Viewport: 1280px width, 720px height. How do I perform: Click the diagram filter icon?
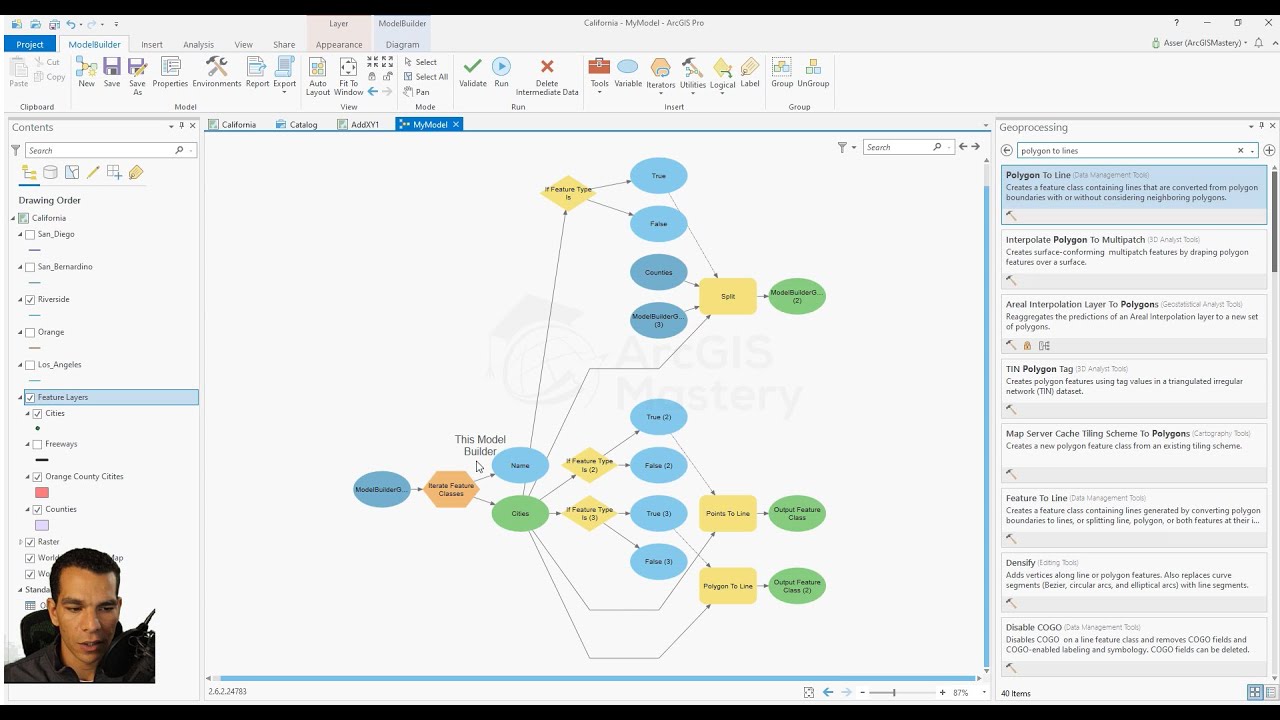pyautogui.click(x=842, y=147)
